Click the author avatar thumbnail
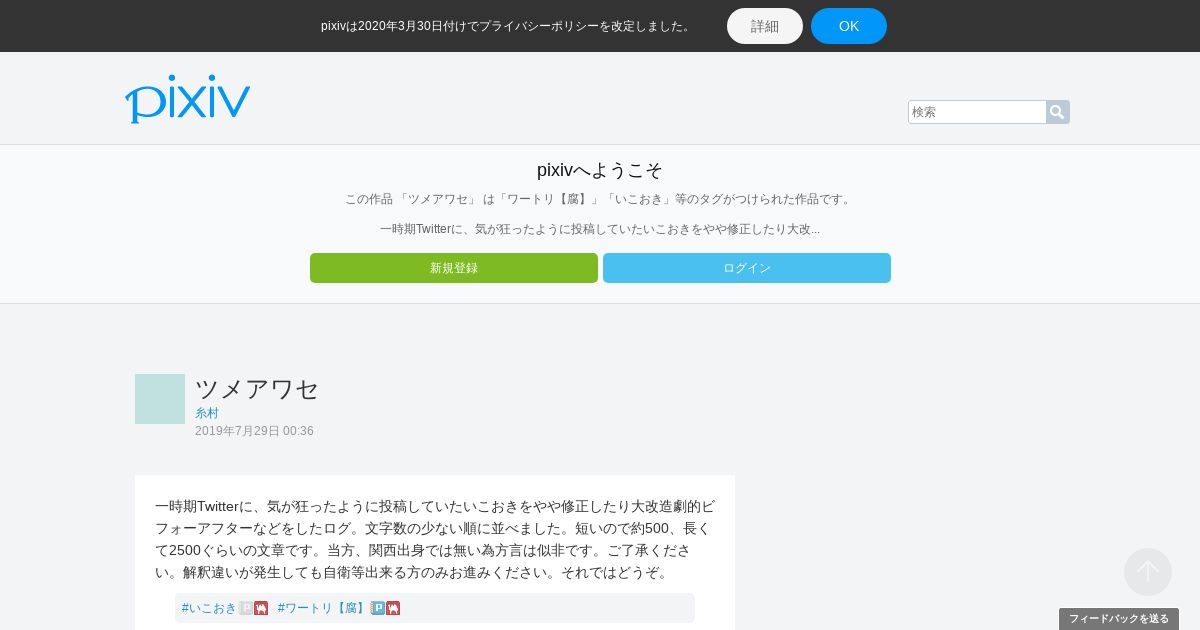The height and width of the screenshot is (630, 1200). point(160,399)
